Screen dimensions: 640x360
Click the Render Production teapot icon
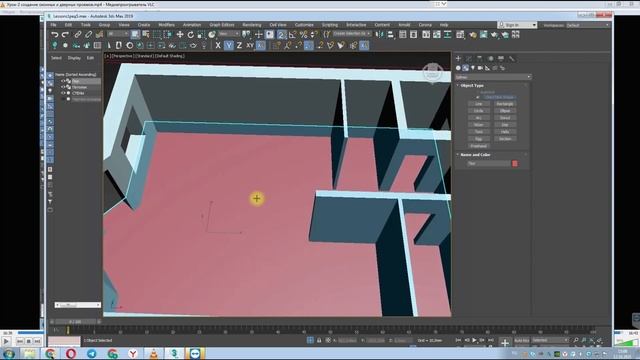pyautogui.click(x=495, y=35)
